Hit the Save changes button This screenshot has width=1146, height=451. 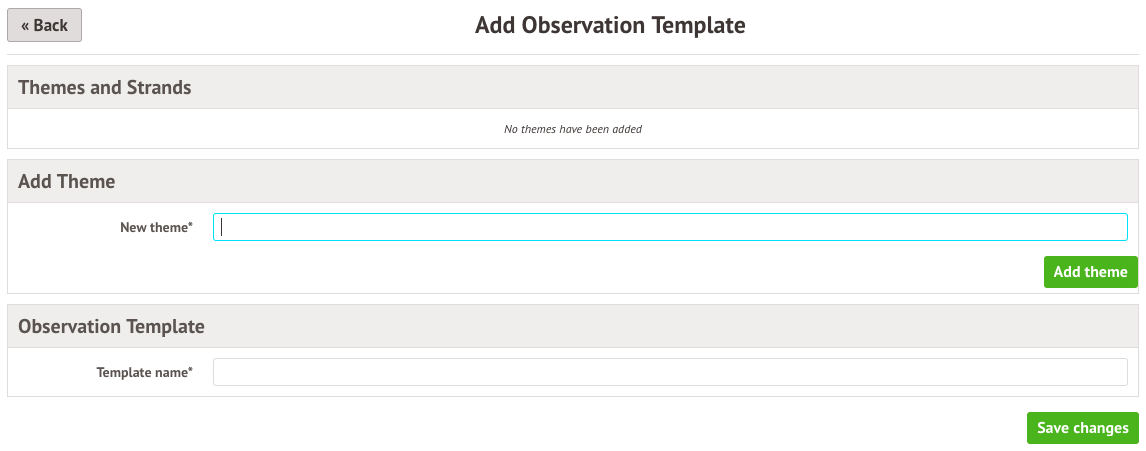(1082, 428)
